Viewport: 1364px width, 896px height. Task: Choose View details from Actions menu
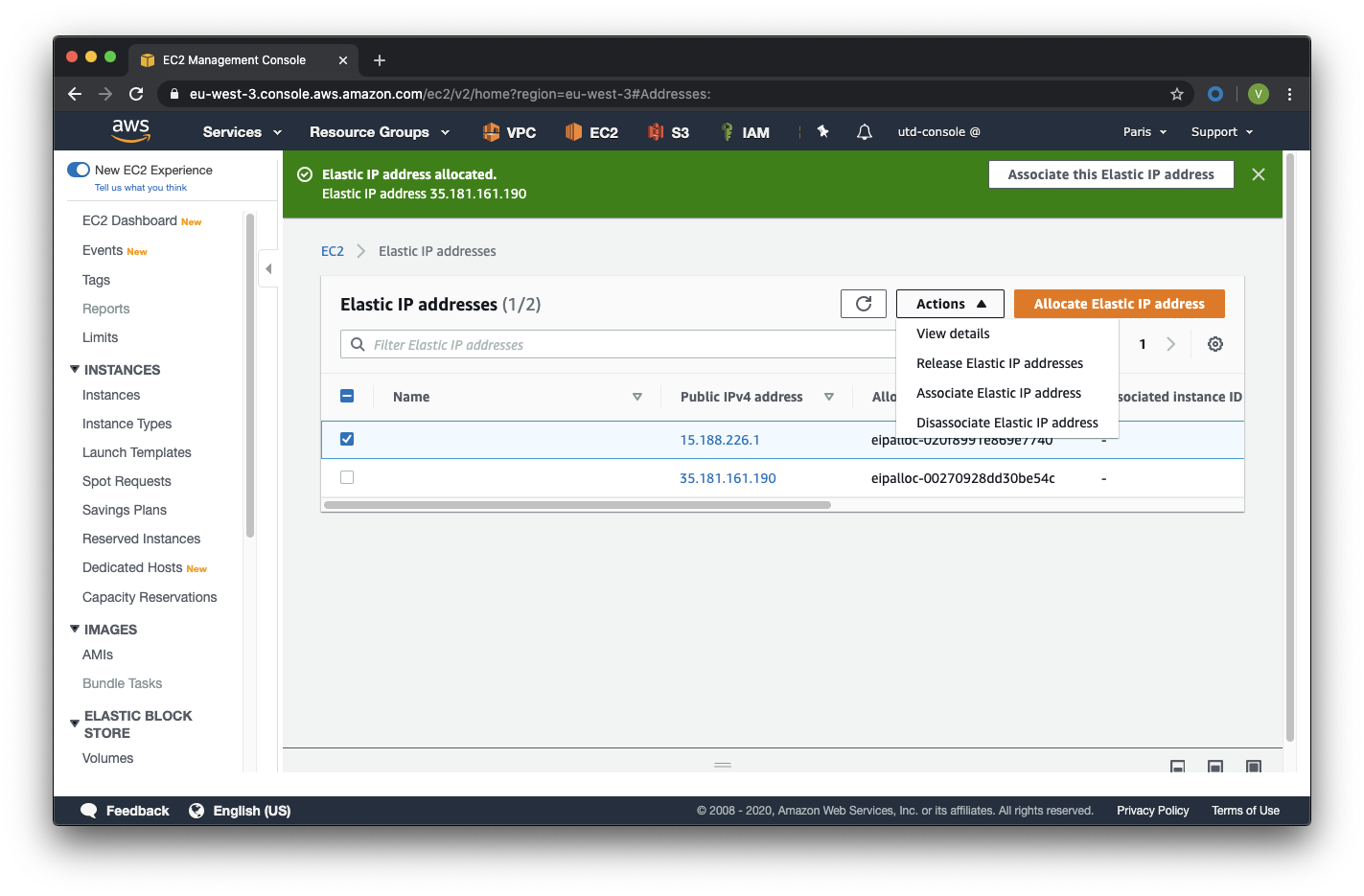click(953, 333)
